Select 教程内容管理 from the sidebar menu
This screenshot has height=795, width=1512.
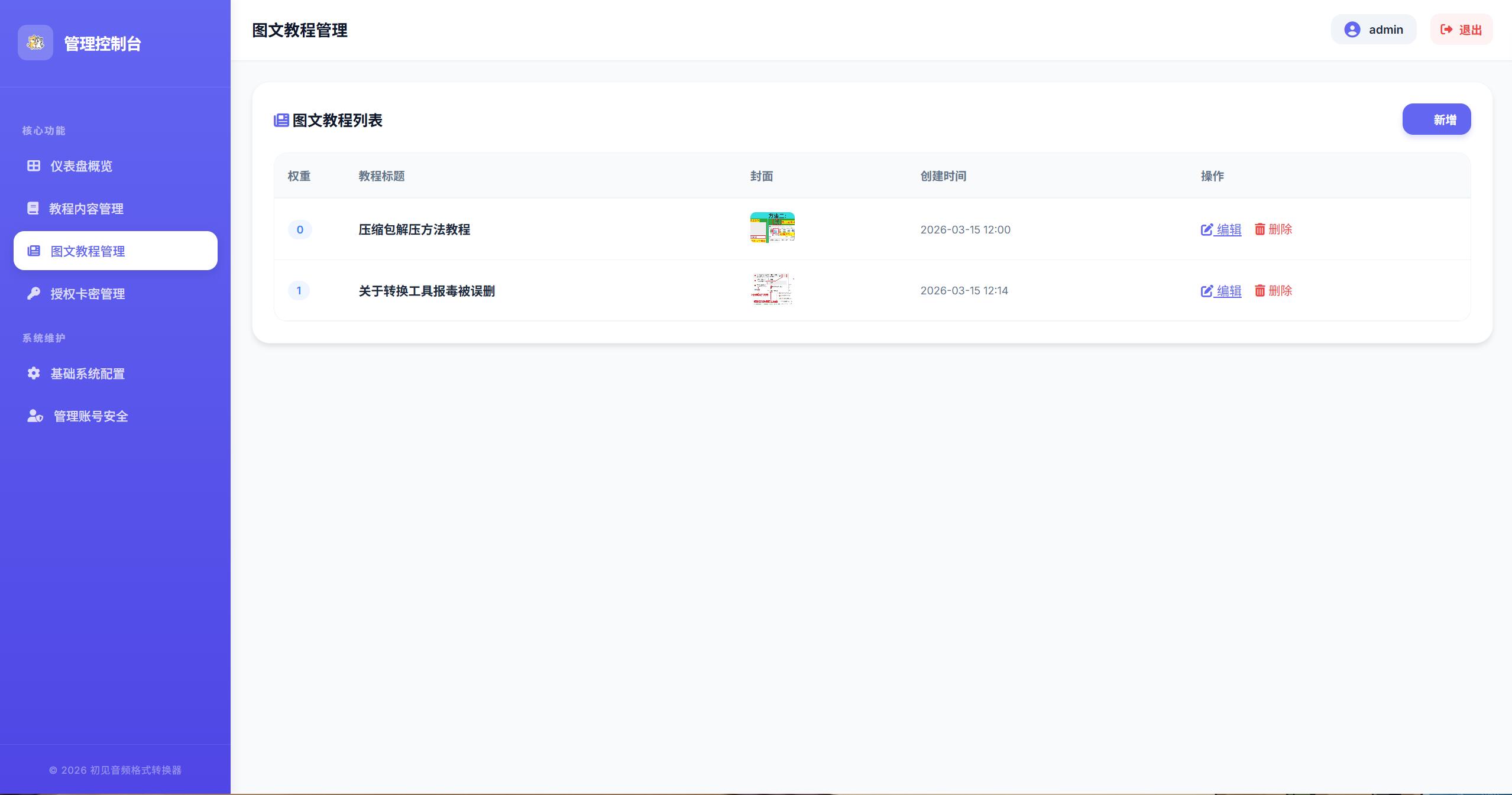pos(86,208)
